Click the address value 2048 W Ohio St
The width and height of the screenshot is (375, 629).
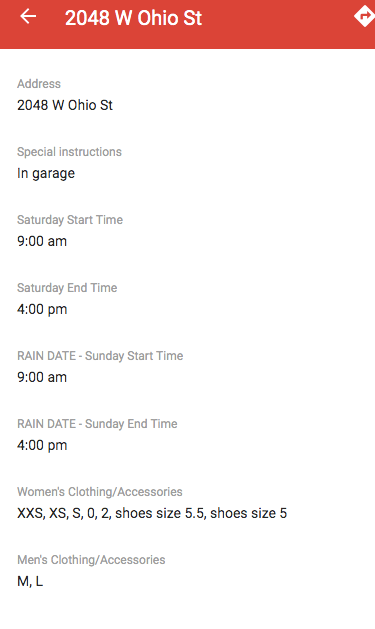[65, 105]
